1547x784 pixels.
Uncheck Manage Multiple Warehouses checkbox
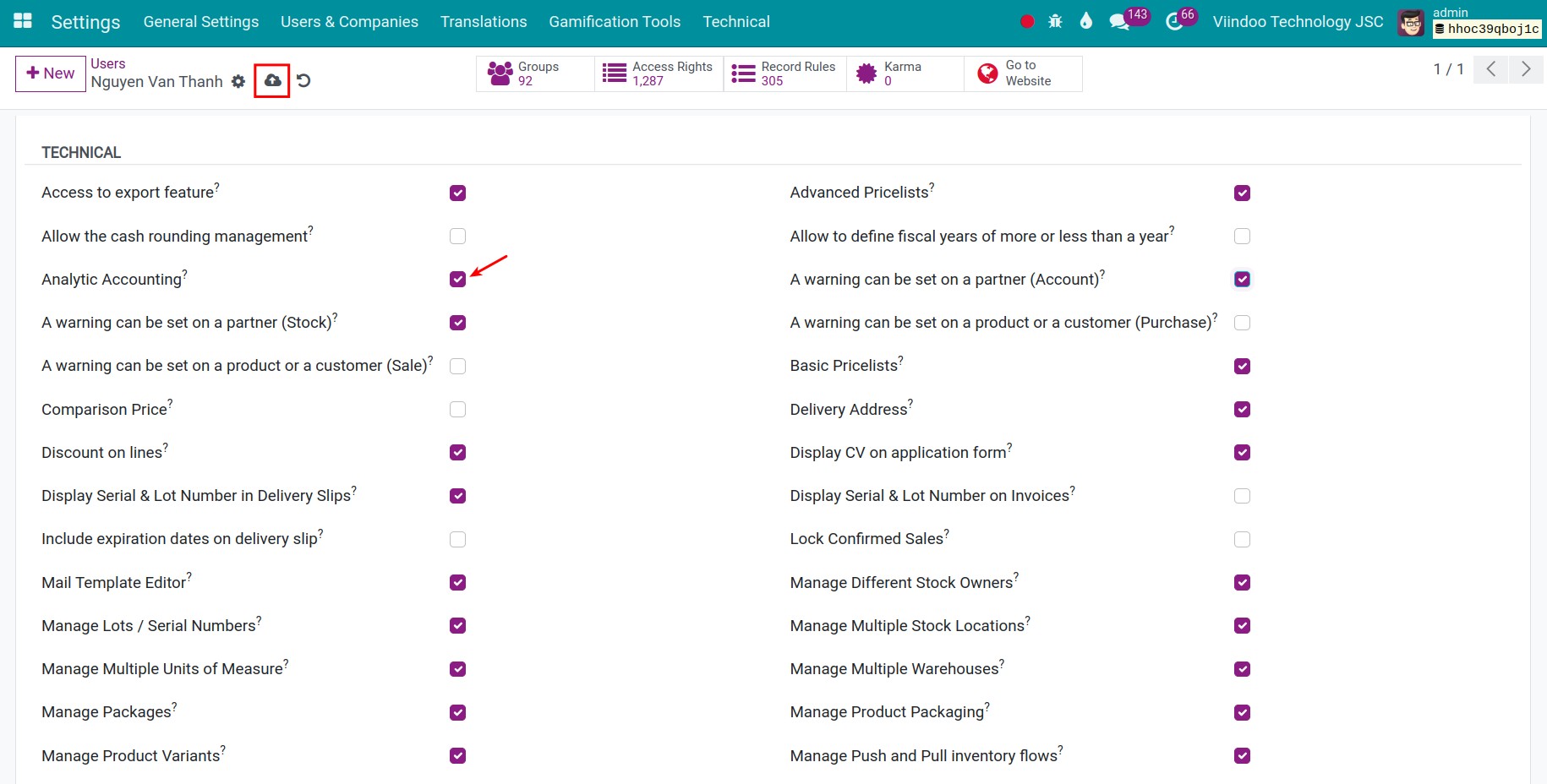click(x=1242, y=669)
